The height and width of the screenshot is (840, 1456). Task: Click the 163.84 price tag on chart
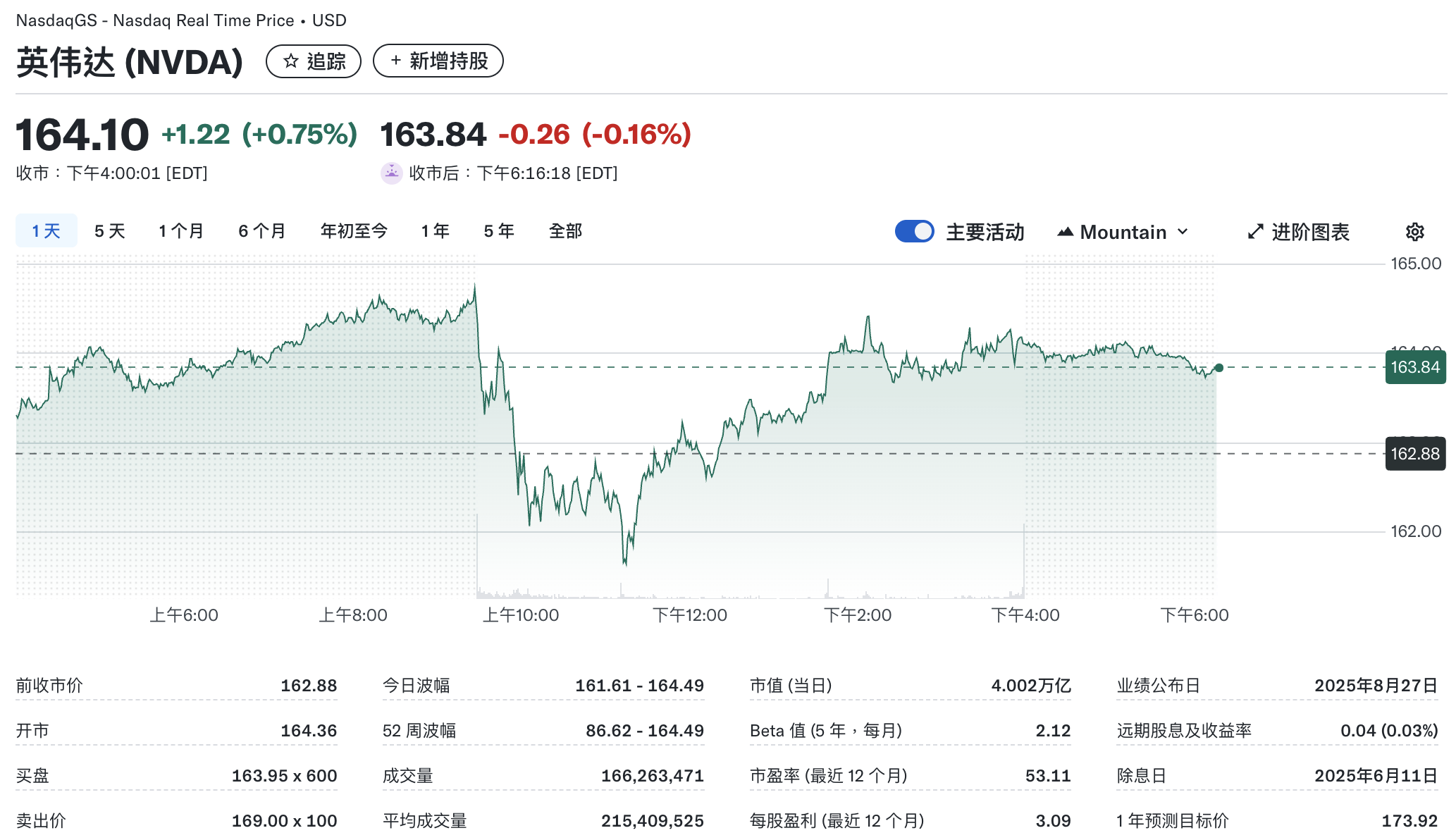click(x=1415, y=367)
